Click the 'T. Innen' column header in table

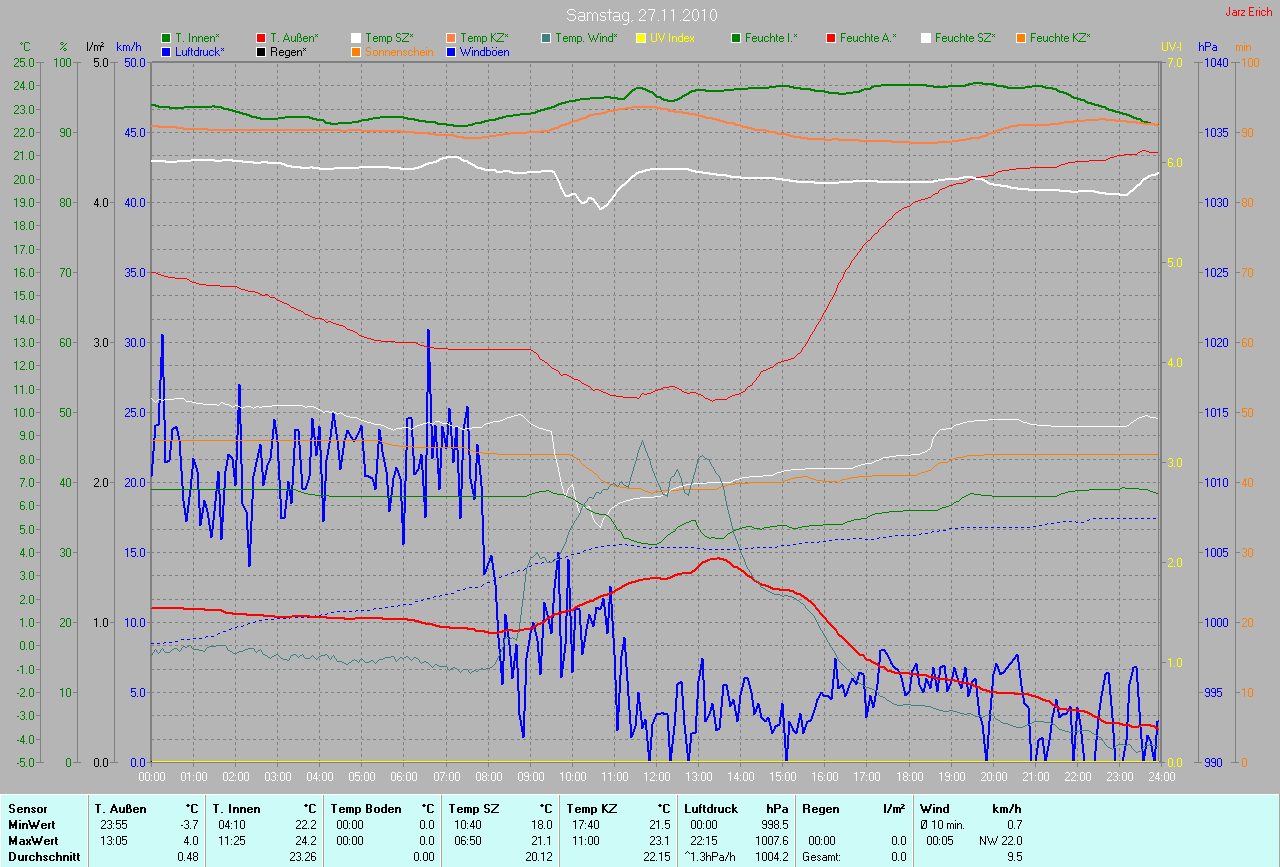pos(236,809)
